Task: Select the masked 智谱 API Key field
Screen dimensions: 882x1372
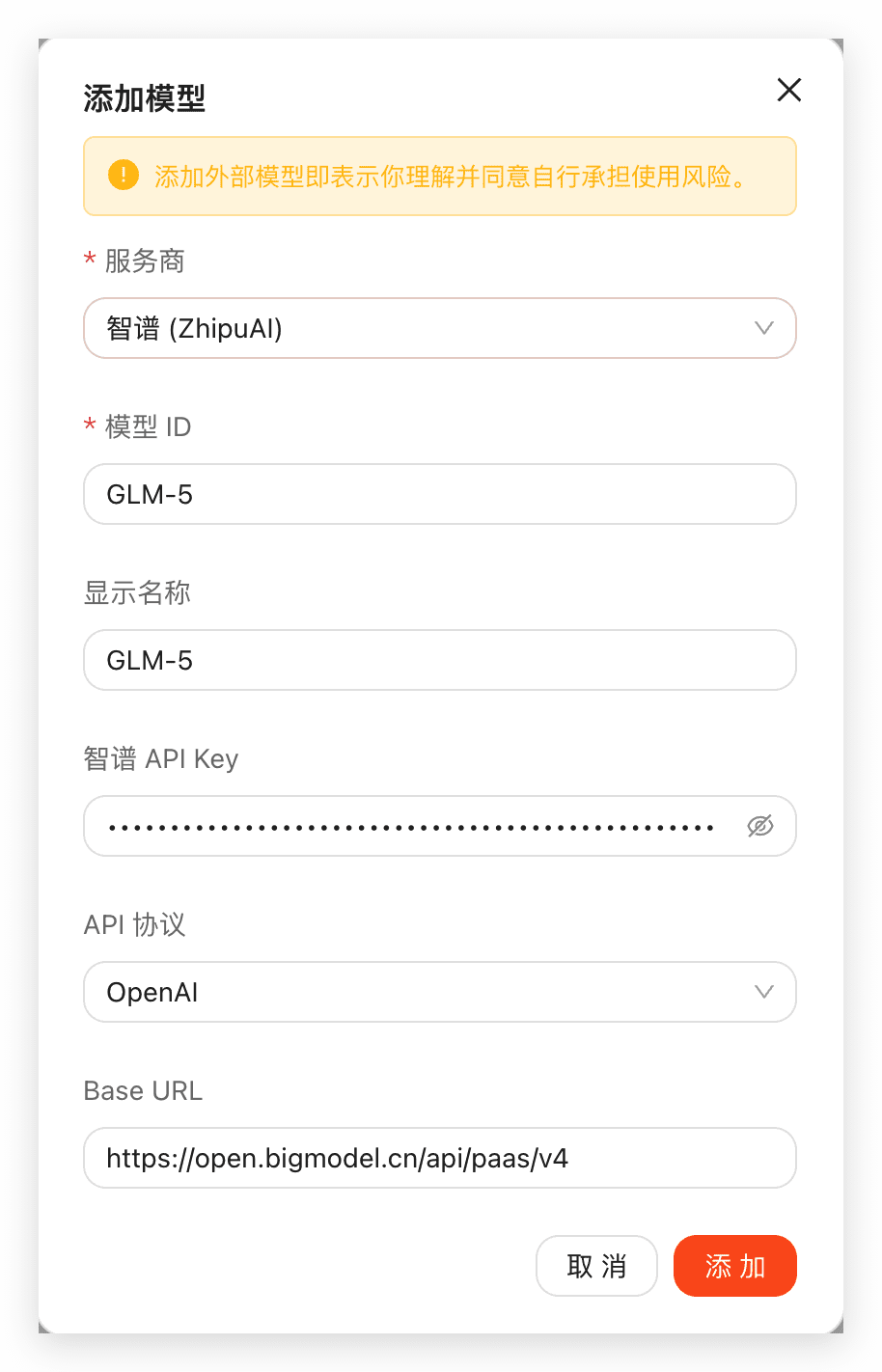Action: [x=415, y=826]
